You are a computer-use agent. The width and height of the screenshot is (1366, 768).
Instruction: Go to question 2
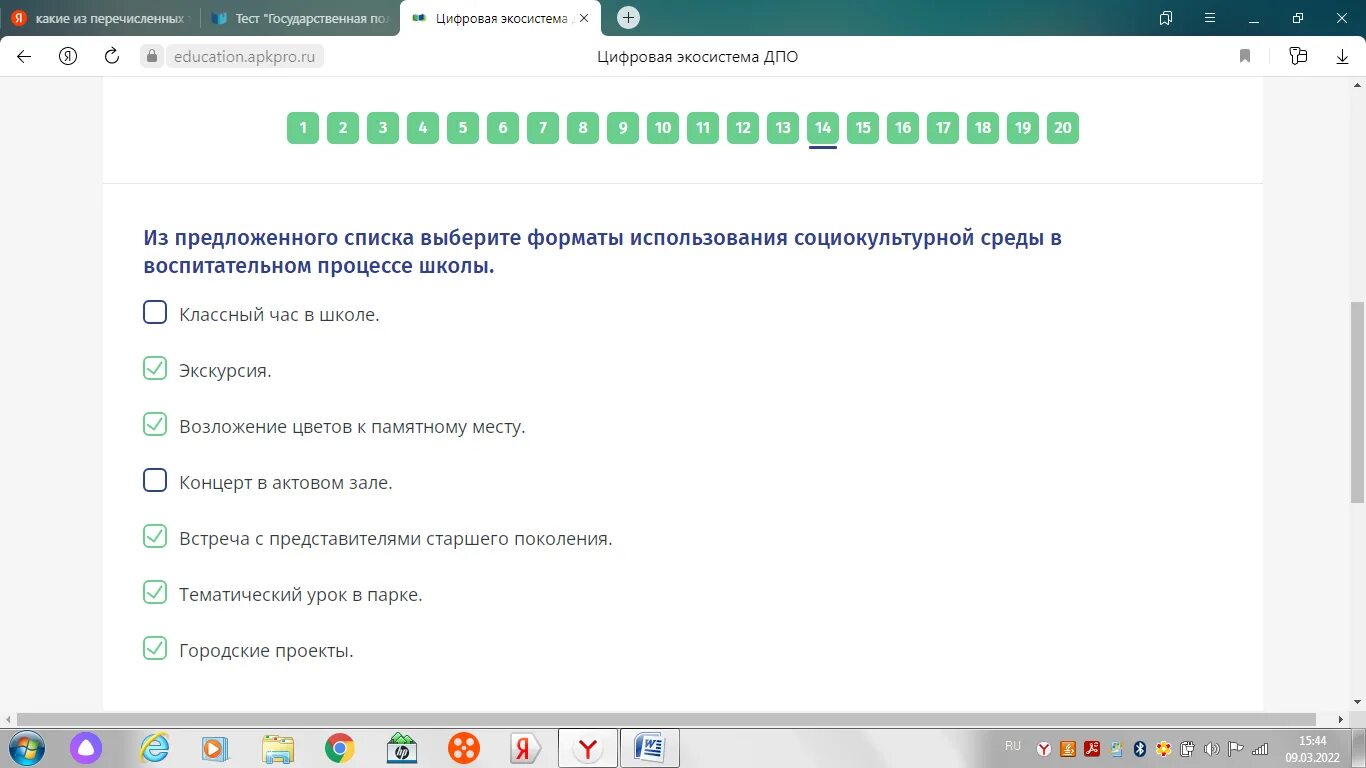point(343,128)
